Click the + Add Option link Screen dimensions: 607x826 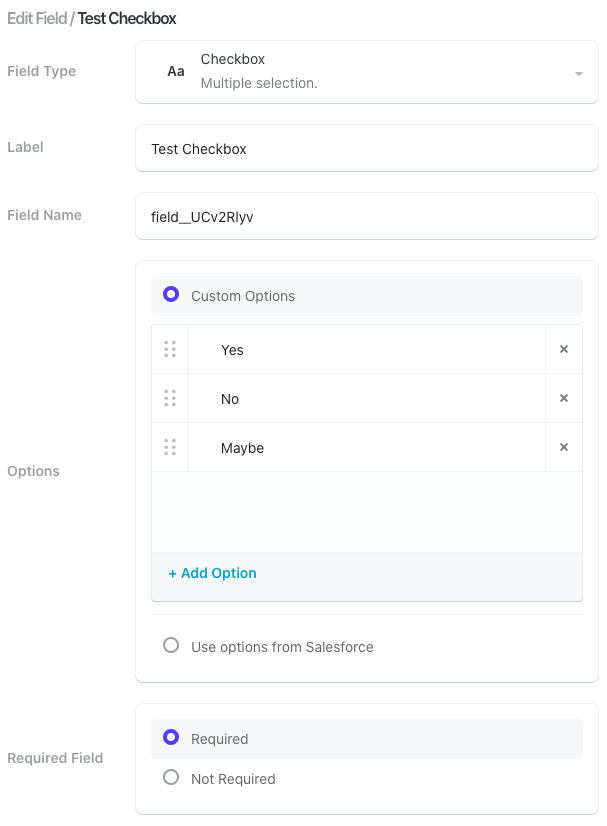point(213,573)
